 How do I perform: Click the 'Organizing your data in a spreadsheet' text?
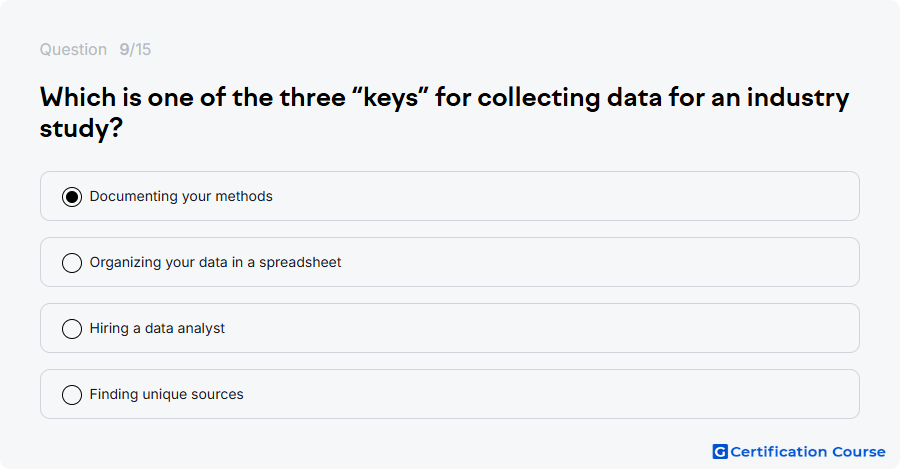[215, 262]
